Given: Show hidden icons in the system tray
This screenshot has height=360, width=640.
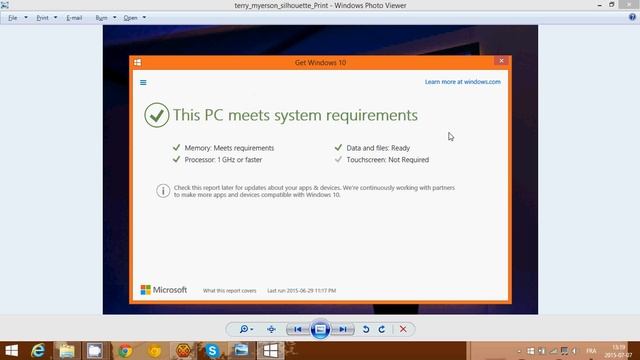Looking at the screenshot, I should coord(519,351).
